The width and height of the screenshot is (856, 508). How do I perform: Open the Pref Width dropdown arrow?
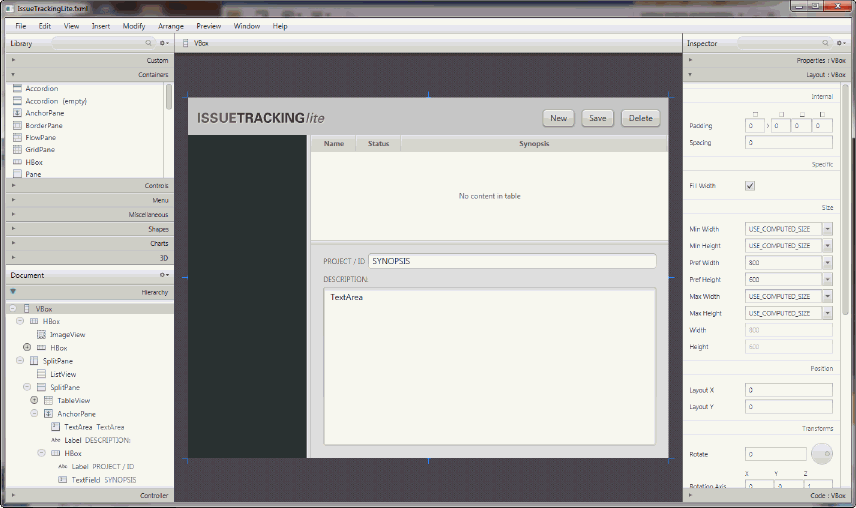click(x=828, y=262)
